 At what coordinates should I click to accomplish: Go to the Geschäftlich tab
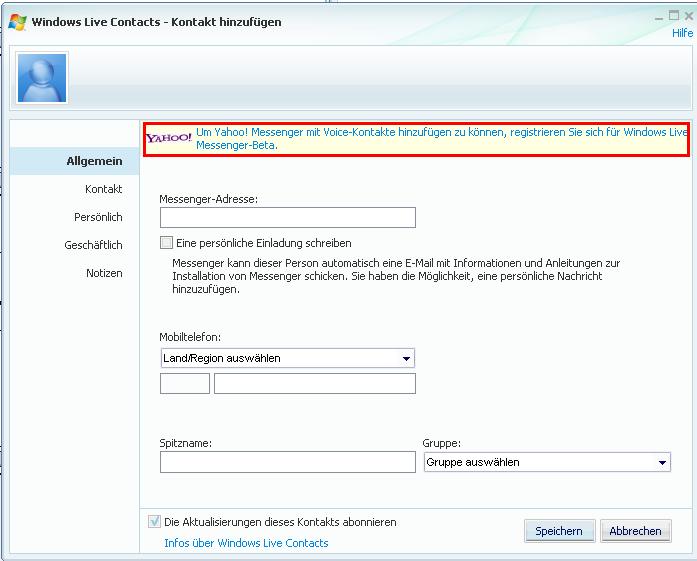(92, 245)
